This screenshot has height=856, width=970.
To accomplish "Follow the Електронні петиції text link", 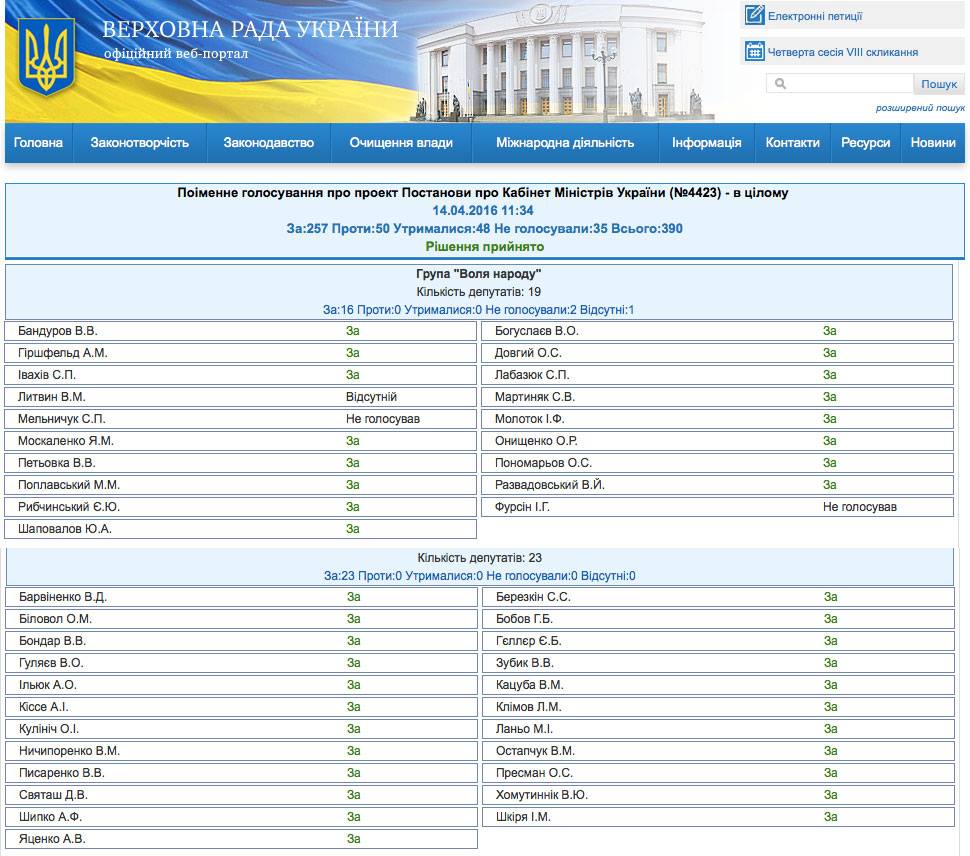I will (x=815, y=16).
